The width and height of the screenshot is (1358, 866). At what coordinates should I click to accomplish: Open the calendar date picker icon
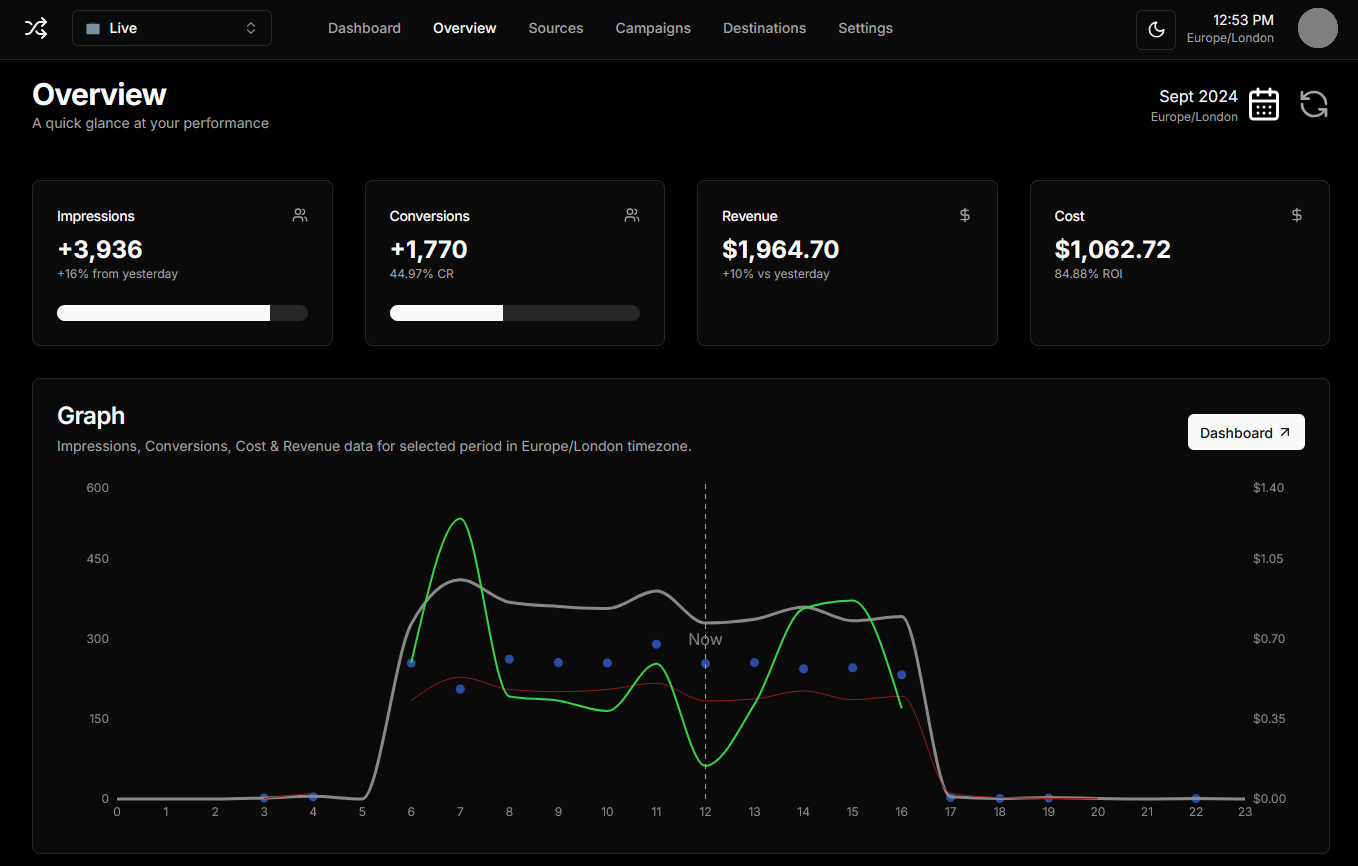[x=1264, y=104]
